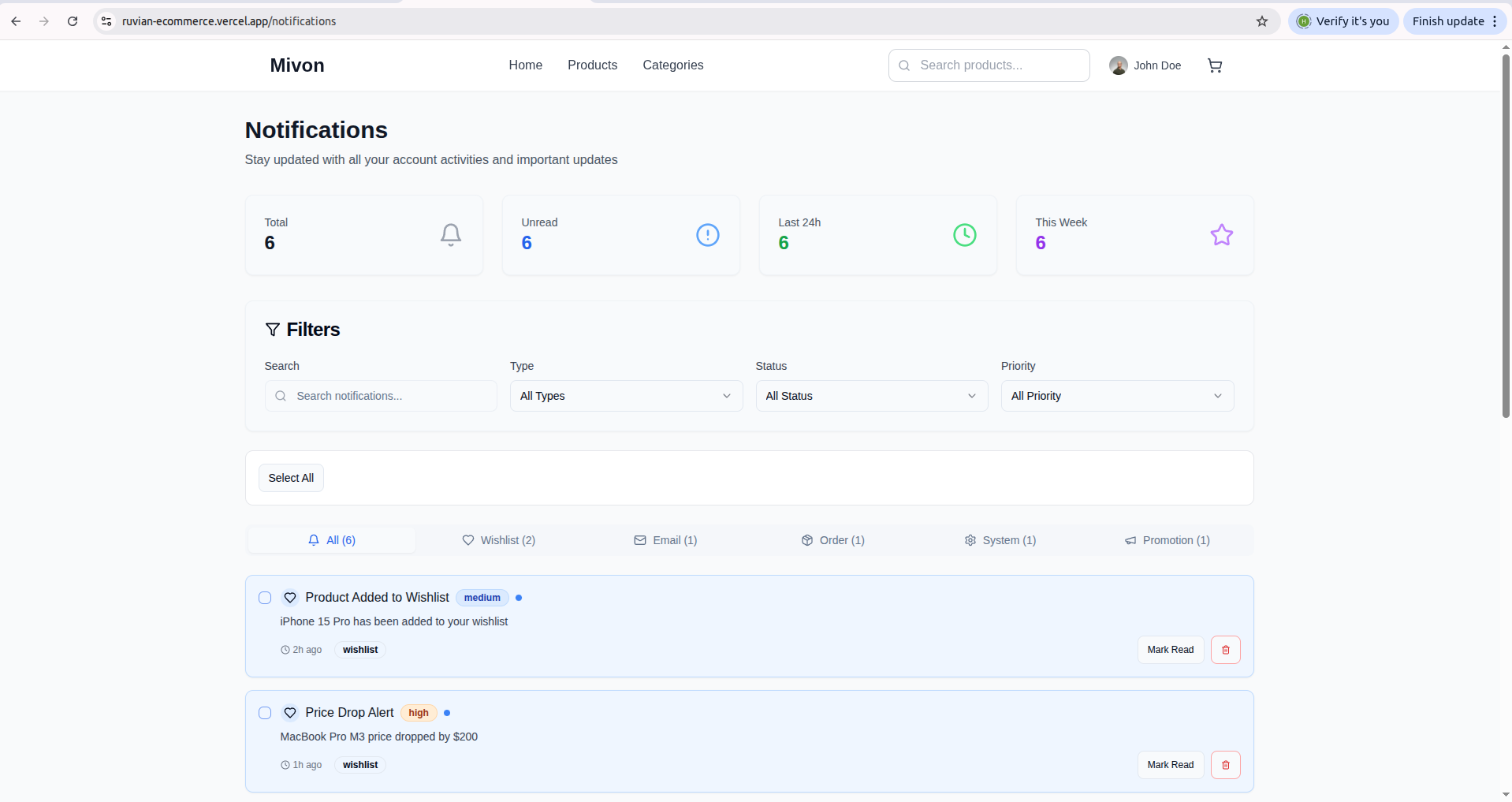Click the Last 24h count card
Viewport: 1512px width, 802px height.
click(878, 235)
